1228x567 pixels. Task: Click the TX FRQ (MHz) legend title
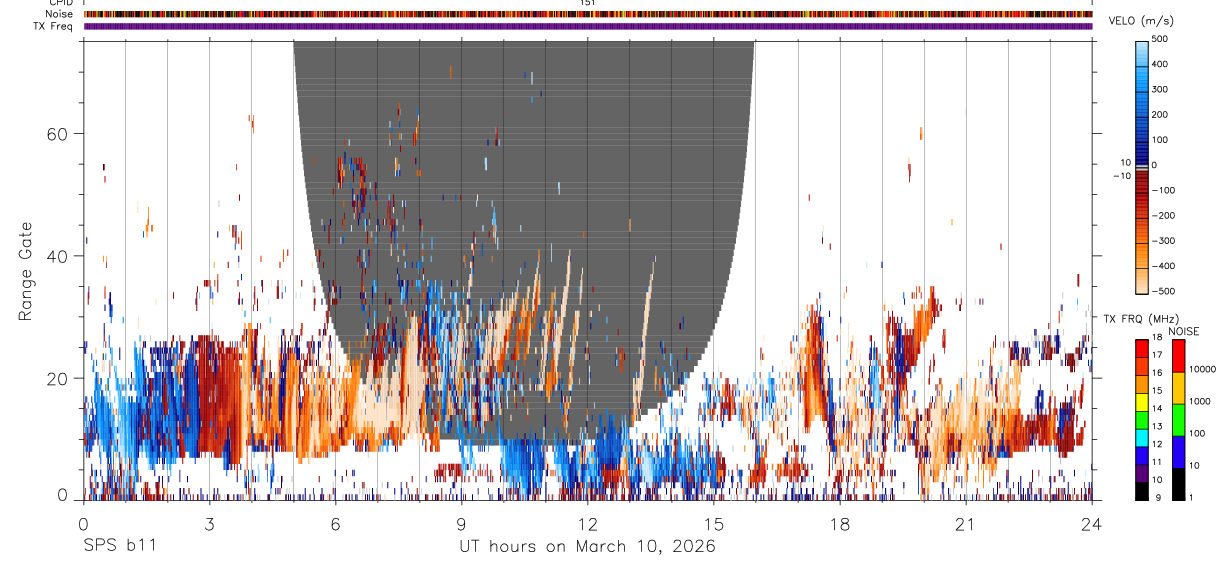click(1143, 319)
